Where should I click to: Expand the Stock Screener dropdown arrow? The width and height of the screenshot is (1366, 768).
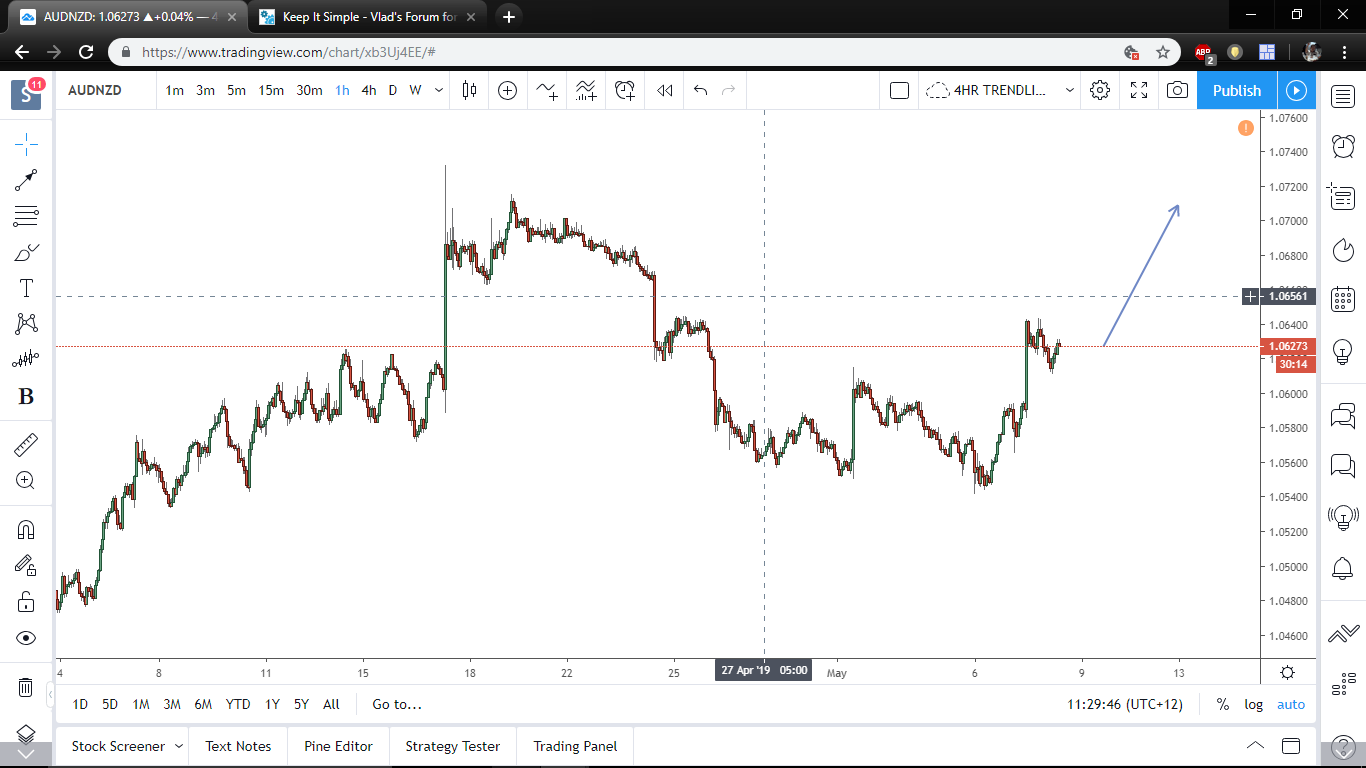(179, 746)
